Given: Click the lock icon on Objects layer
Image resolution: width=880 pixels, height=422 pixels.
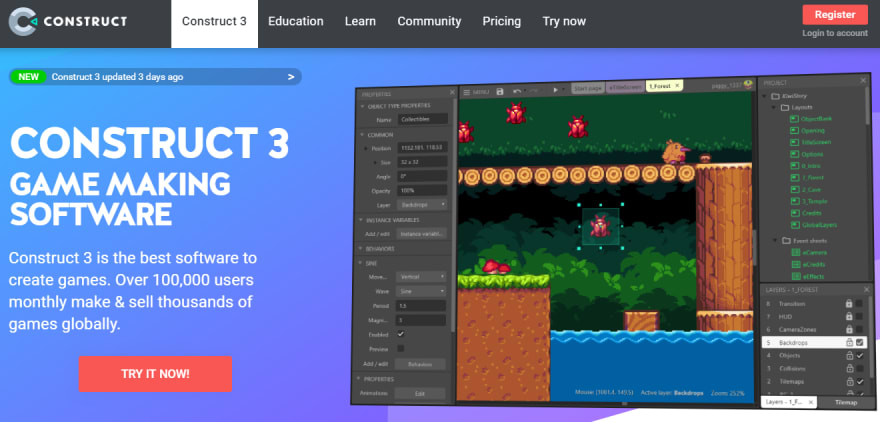Looking at the screenshot, I should [x=849, y=355].
